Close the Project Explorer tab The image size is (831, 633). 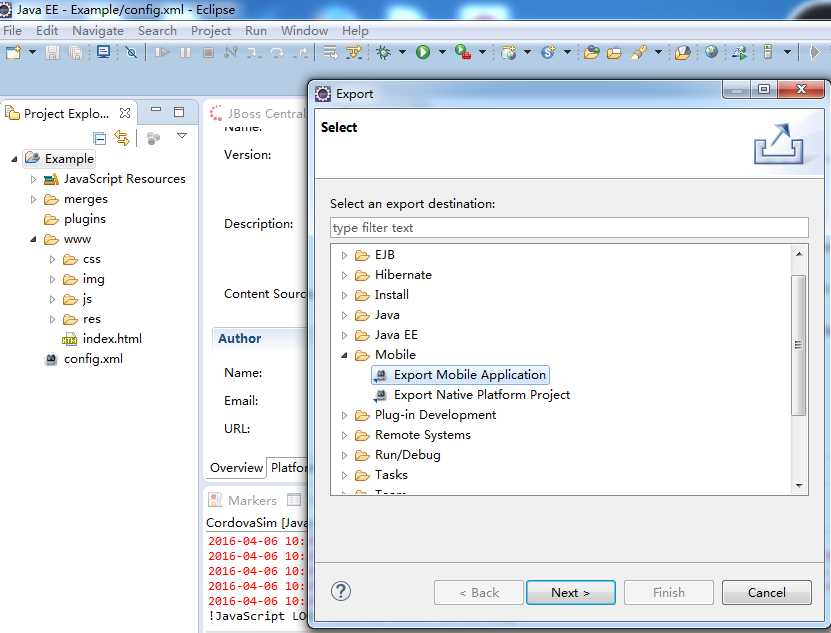click(x=125, y=113)
